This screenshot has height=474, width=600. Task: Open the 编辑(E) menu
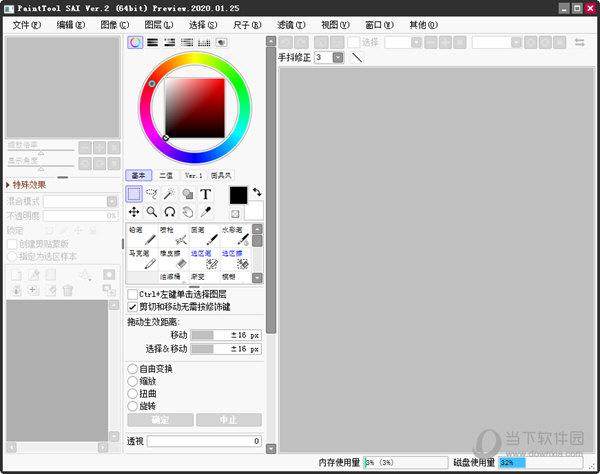70,25
